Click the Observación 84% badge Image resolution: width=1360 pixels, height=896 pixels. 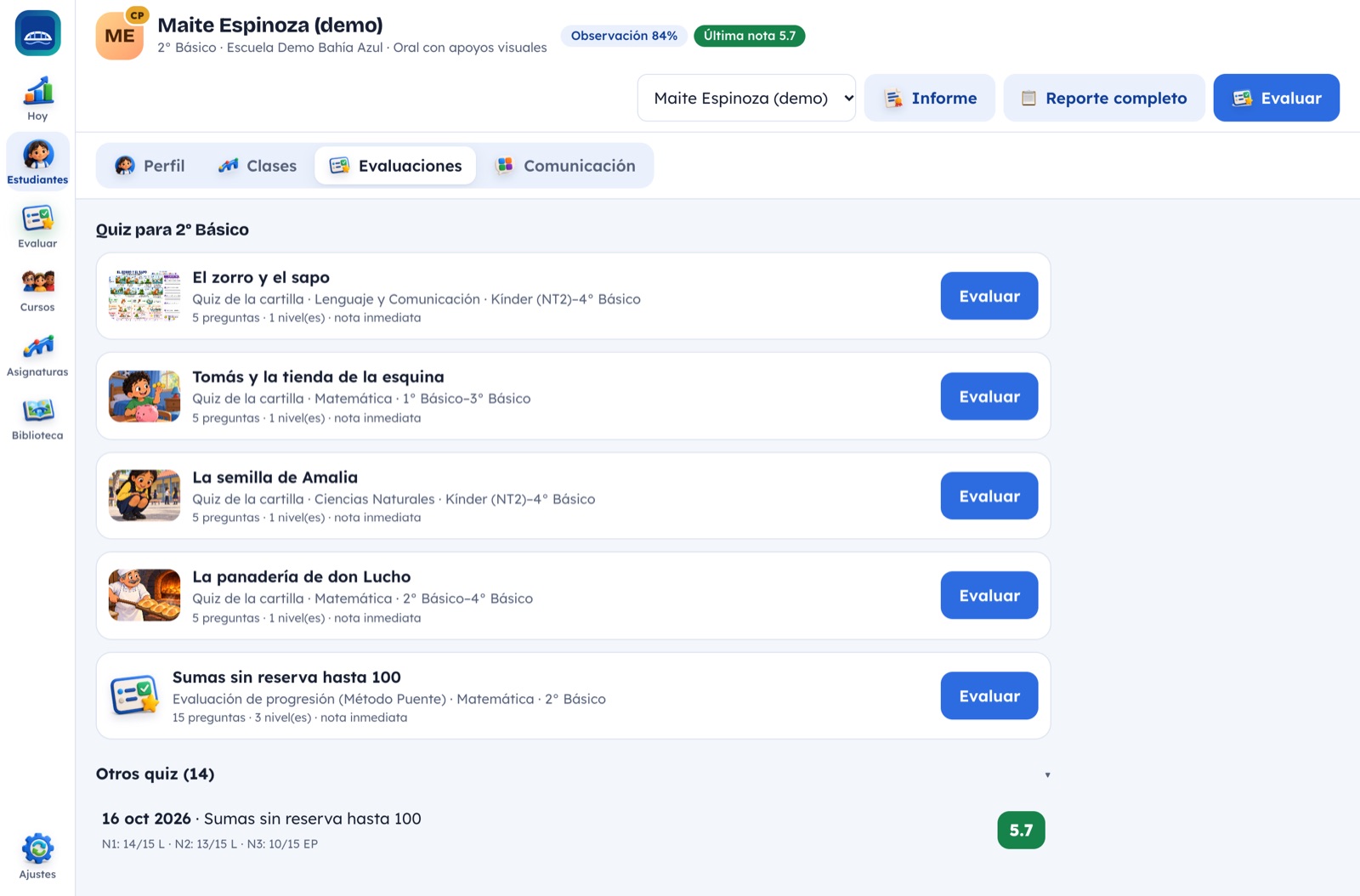click(x=624, y=36)
